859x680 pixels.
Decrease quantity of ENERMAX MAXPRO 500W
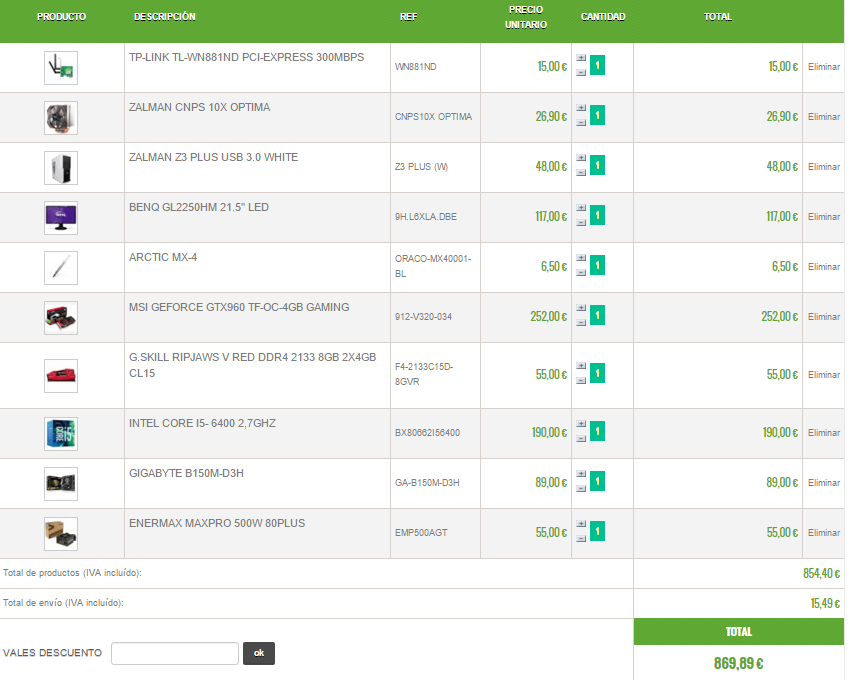[x=581, y=538]
